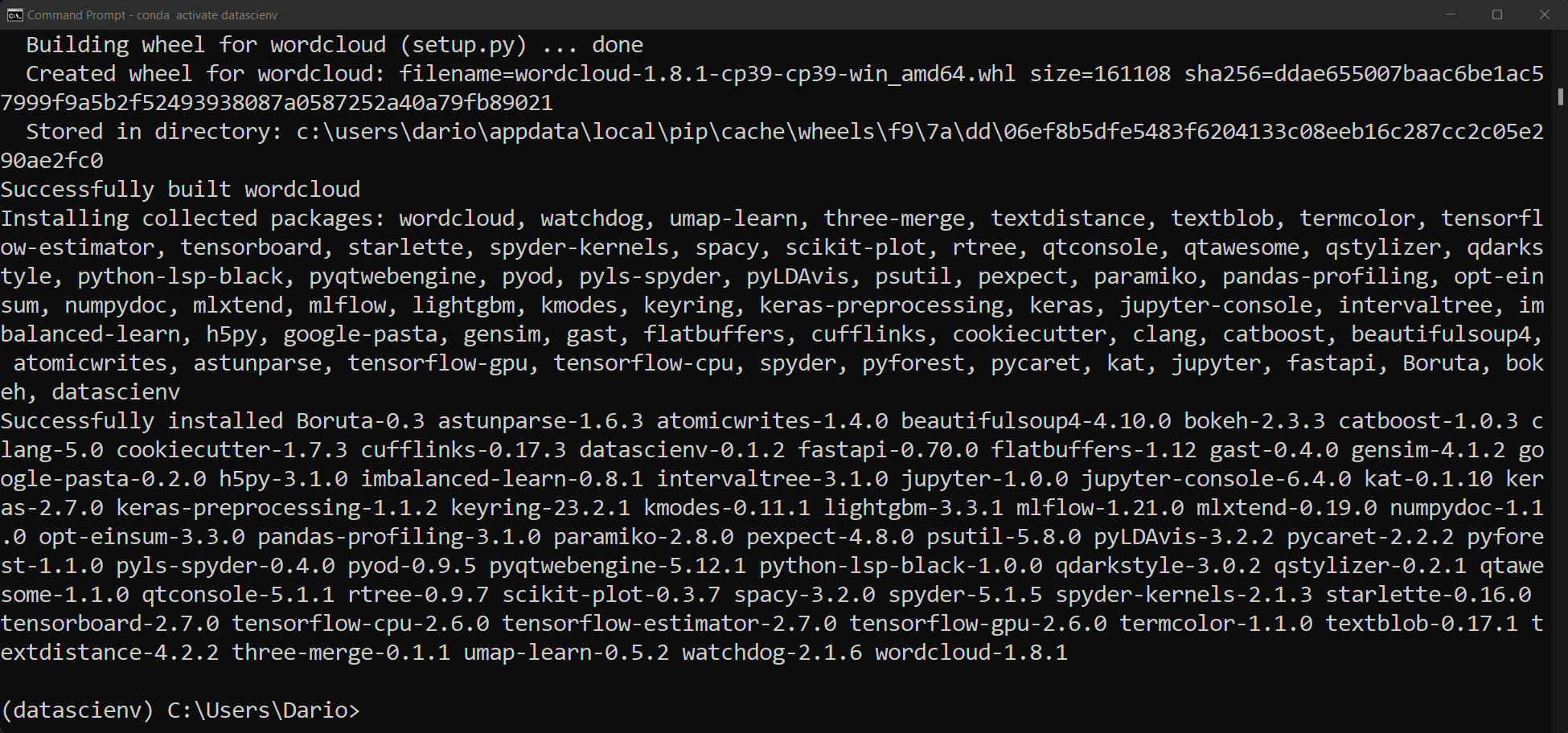Click the 'Successfully built wordcloud' line
The image size is (1568, 733).
point(180,190)
